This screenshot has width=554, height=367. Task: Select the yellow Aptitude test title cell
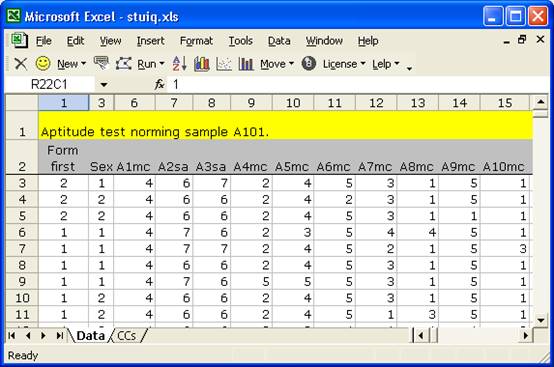(285, 125)
